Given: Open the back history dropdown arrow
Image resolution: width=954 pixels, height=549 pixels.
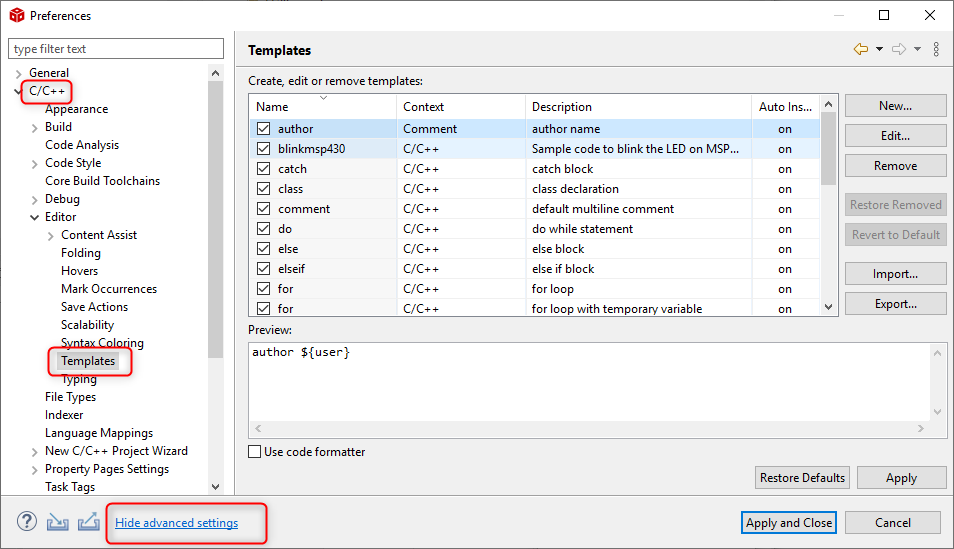Looking at the screenshot, I should (880, 49).
